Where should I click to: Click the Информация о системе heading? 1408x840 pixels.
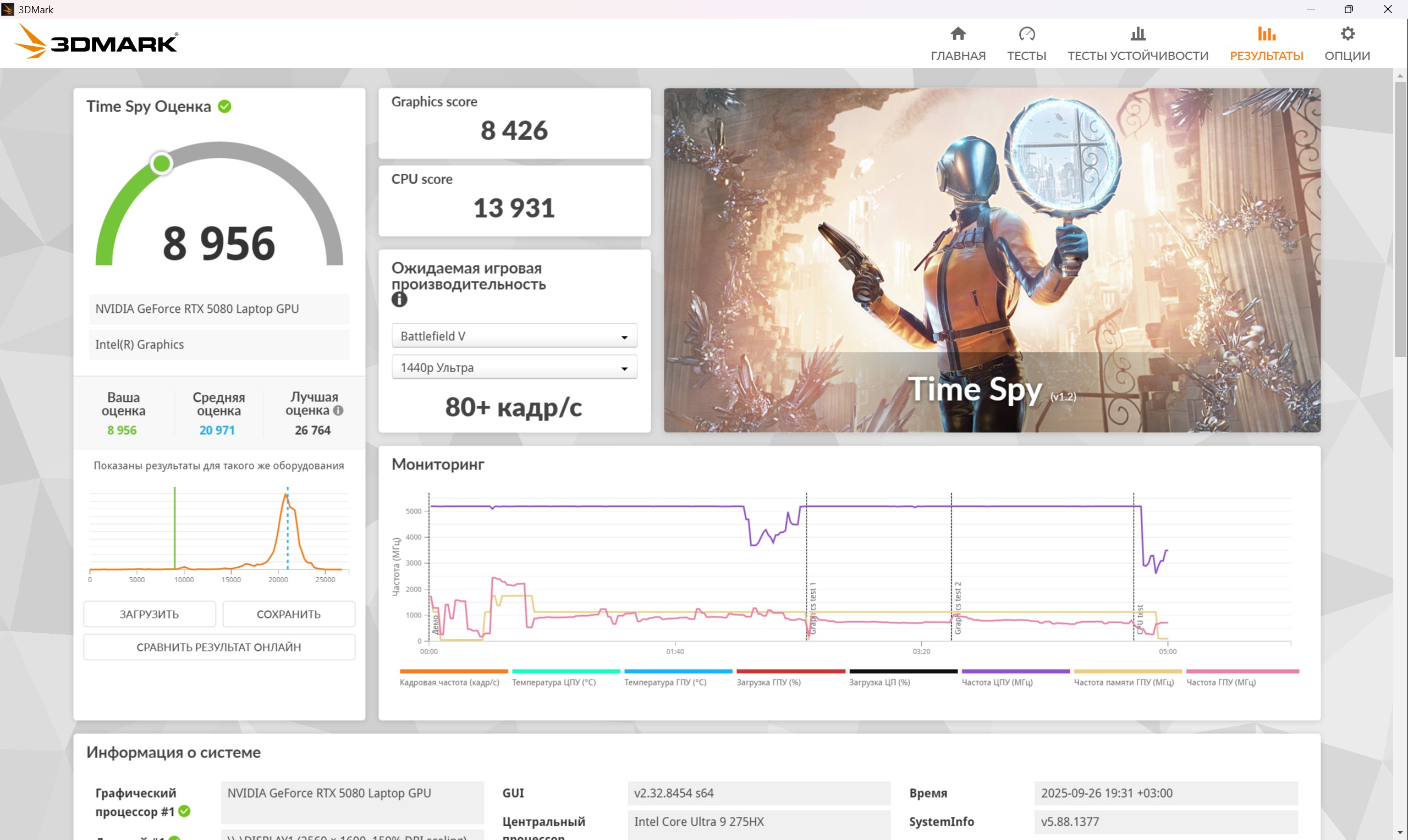pos(173,752)
